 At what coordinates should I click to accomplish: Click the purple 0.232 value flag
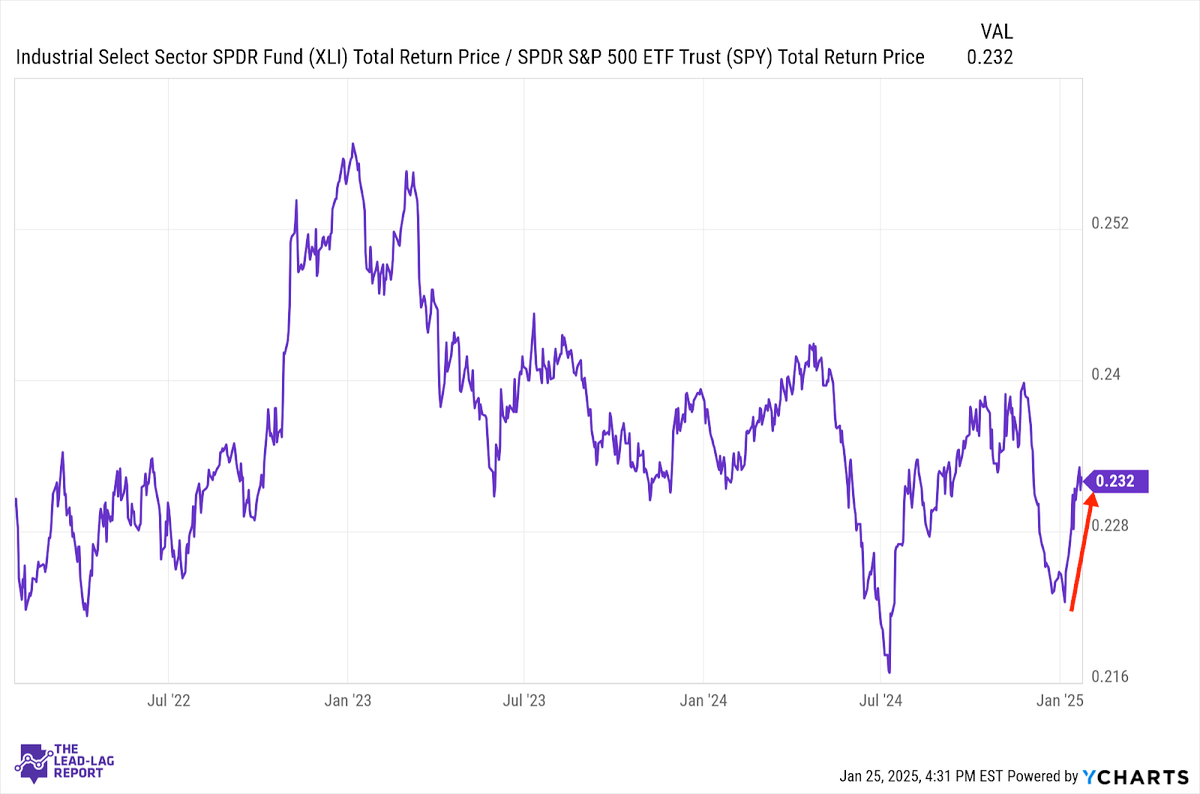(1115, 481)
